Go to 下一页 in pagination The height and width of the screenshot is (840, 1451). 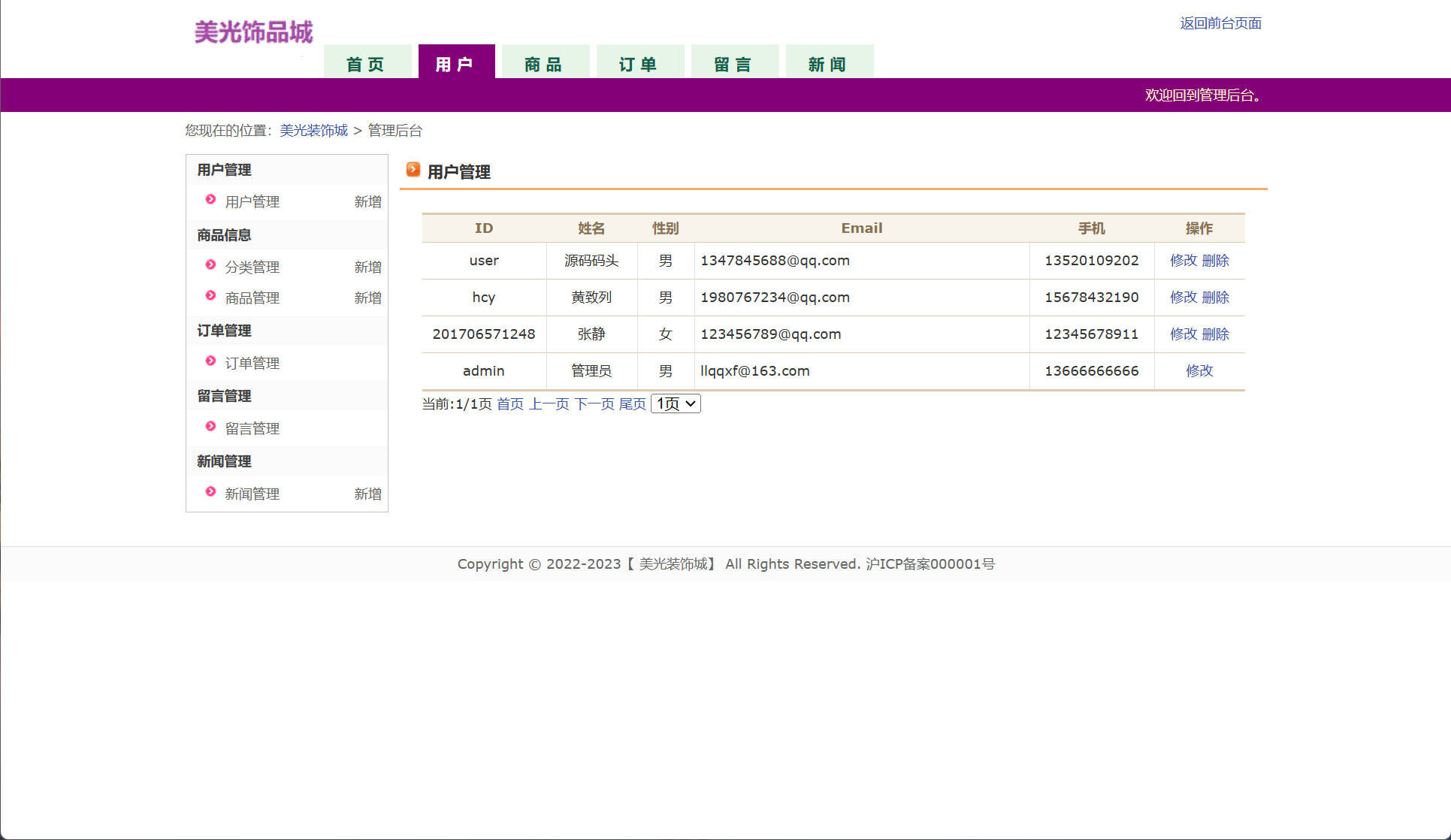pos(594,404)
